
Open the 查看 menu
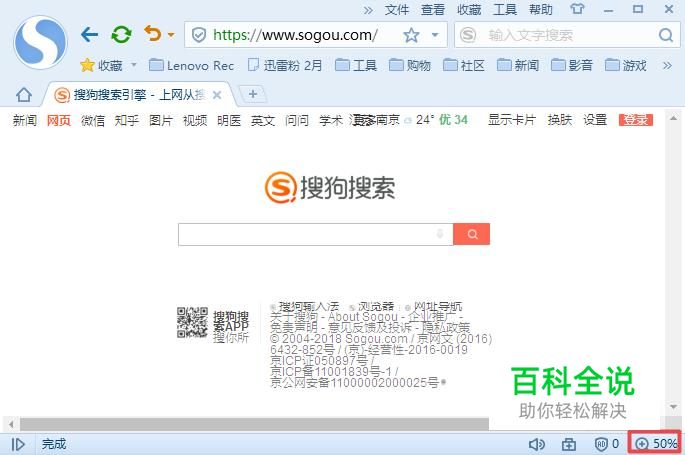point(432,10)
